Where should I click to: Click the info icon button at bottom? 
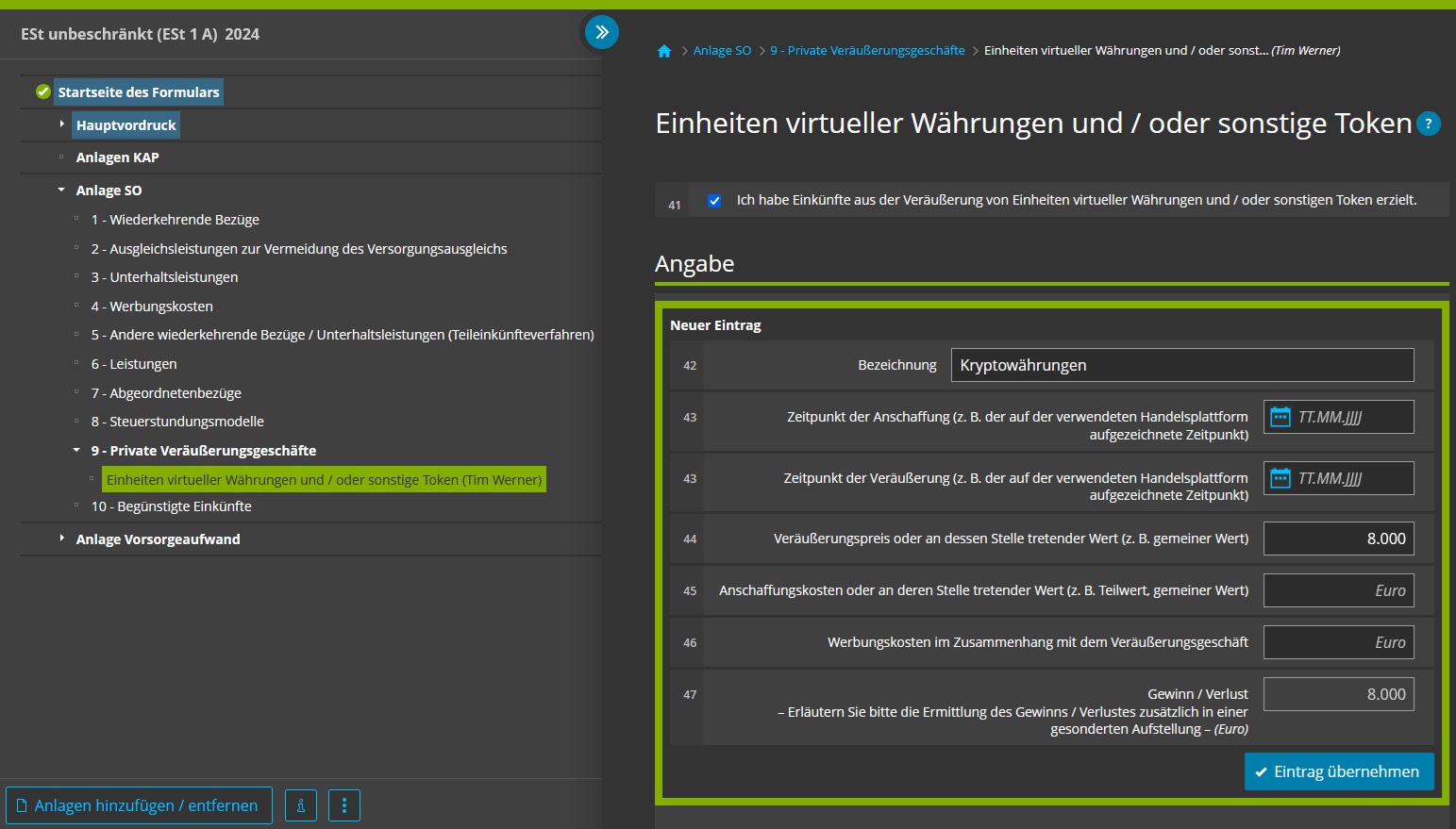(301, 805)
